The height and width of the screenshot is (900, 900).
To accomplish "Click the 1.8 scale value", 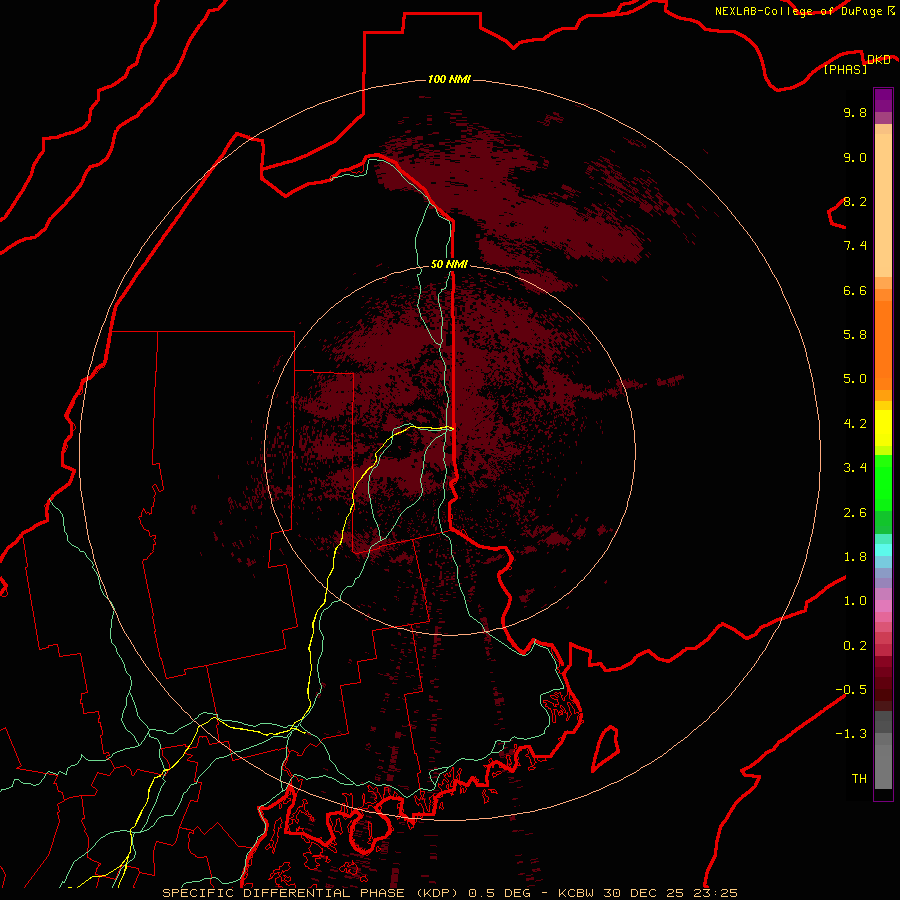I will coord(855,557).
